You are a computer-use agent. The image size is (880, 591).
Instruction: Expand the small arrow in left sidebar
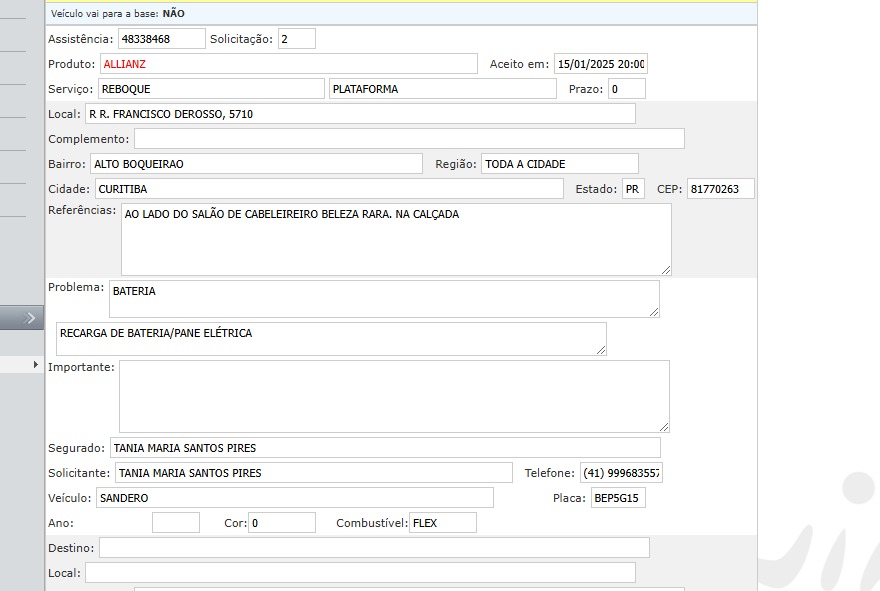click(36, 365)
